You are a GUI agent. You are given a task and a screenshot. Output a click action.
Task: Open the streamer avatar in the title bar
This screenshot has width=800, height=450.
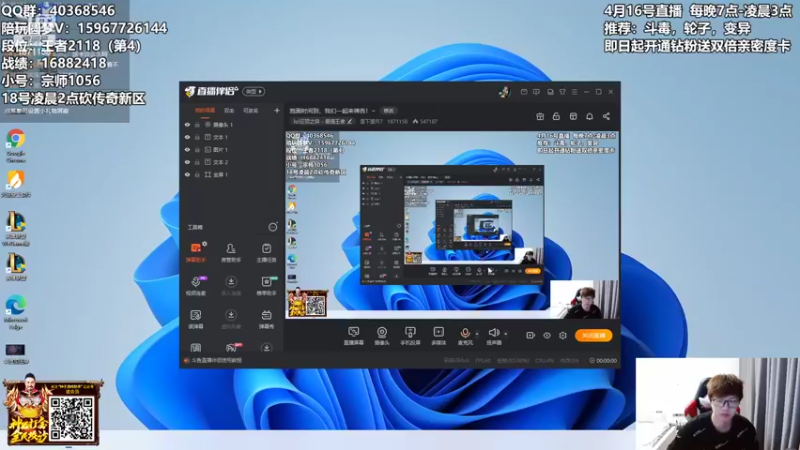click(x=505, y=91)
